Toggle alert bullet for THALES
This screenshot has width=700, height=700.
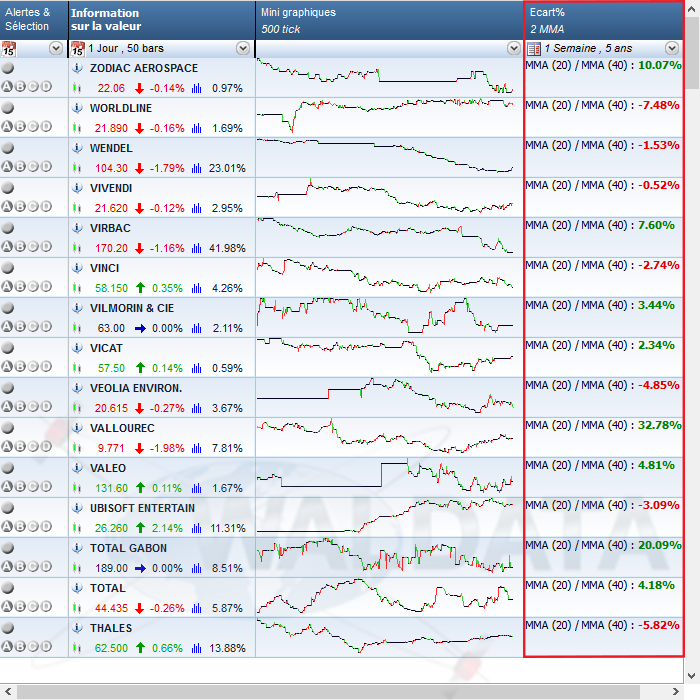click(x=8, y=628)
